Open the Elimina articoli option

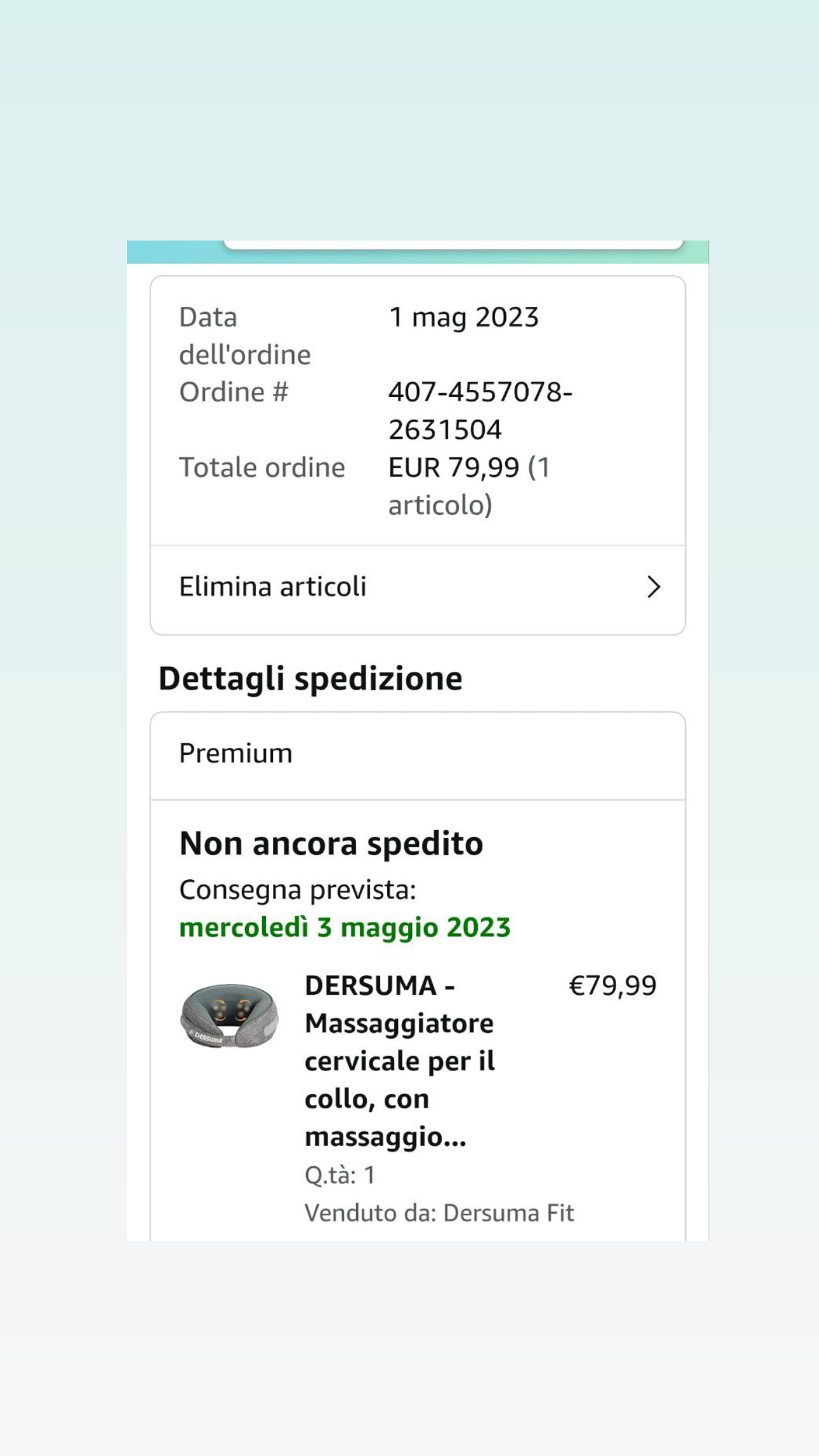point(273,587)
